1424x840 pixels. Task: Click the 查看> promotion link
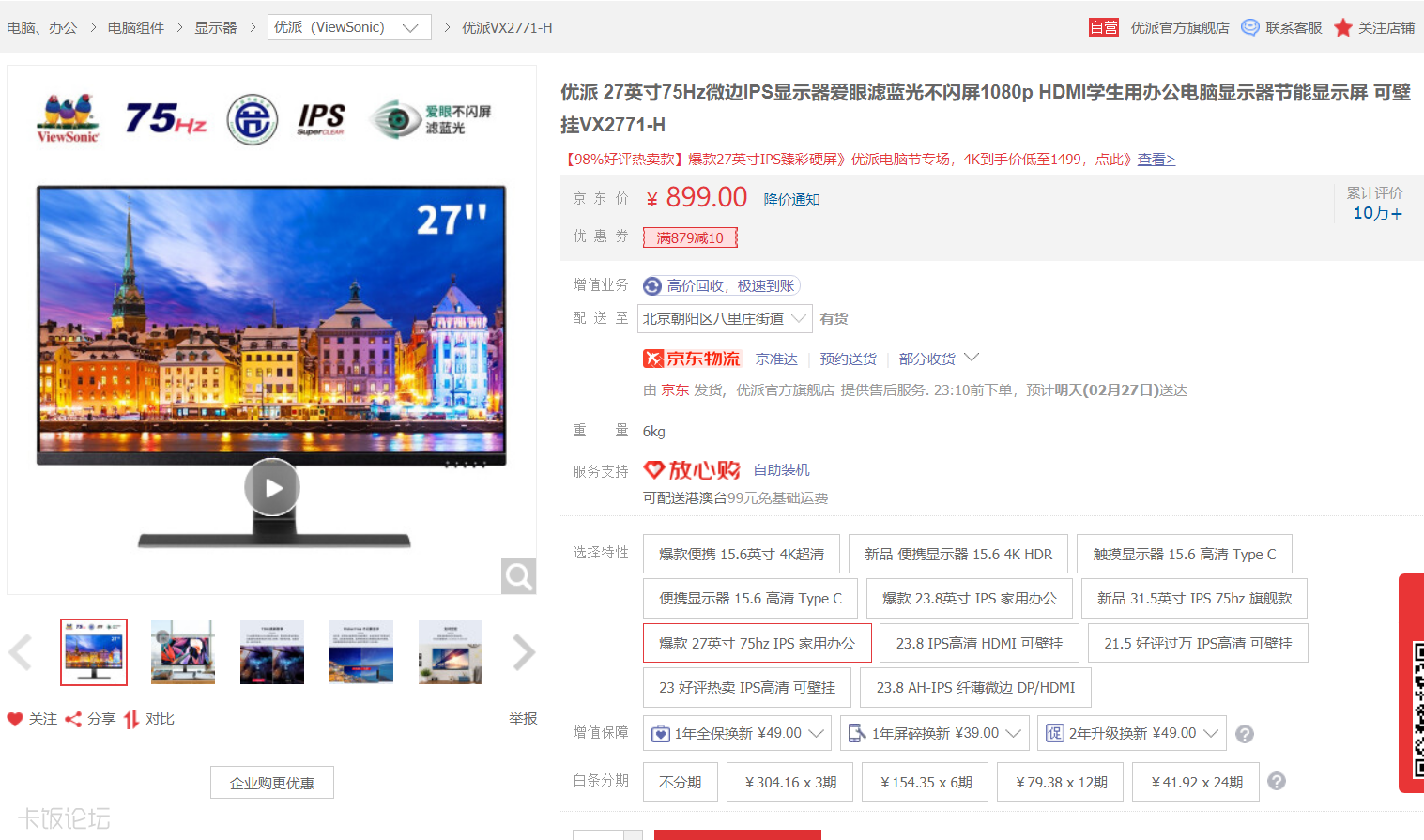(x=1156, y=160)
